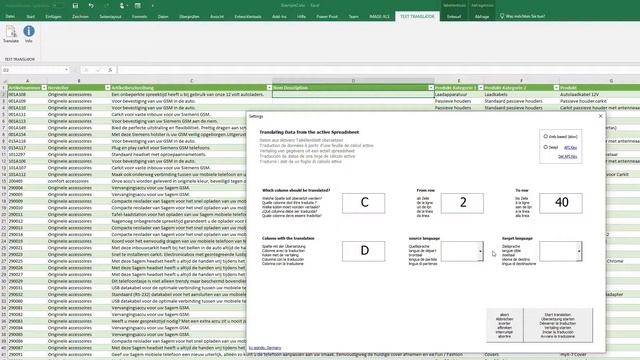Screen dimensions: 640x360
Task: Click the cell 'comfort accessoires' in column B
Action: coord(68,181)
